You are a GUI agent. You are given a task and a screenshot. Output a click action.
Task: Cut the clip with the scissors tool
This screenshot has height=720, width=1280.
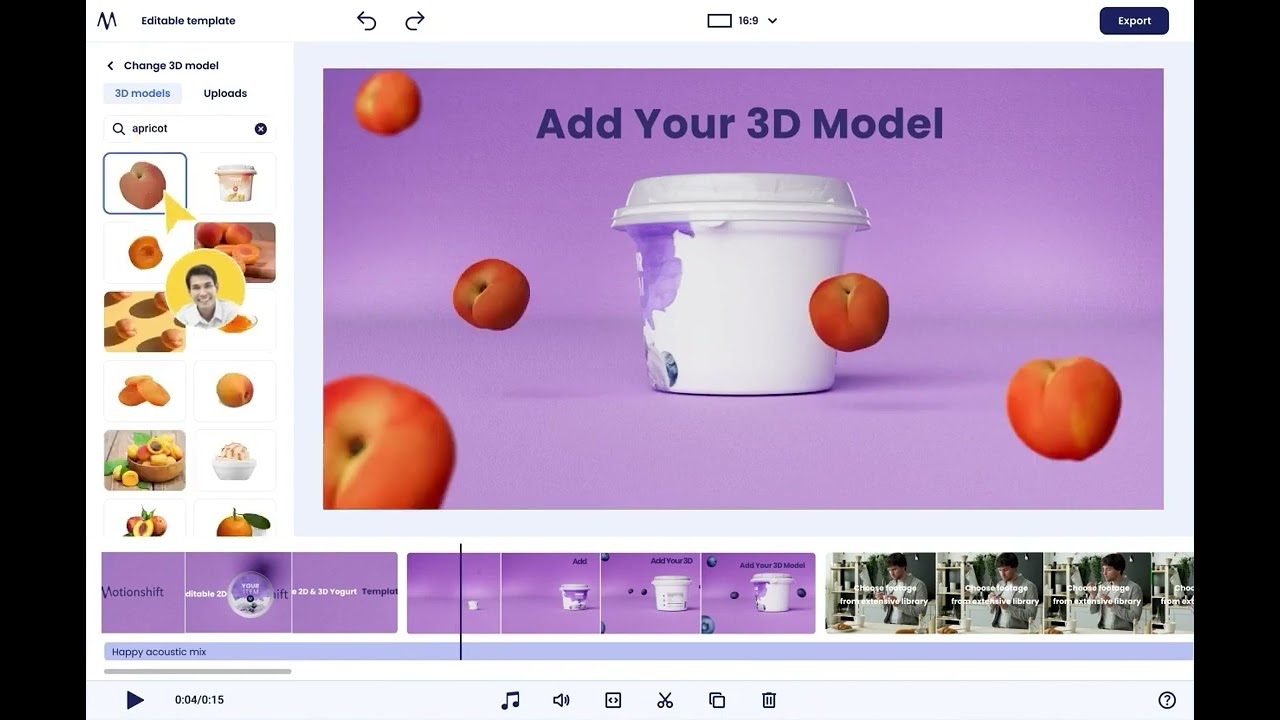665,700
